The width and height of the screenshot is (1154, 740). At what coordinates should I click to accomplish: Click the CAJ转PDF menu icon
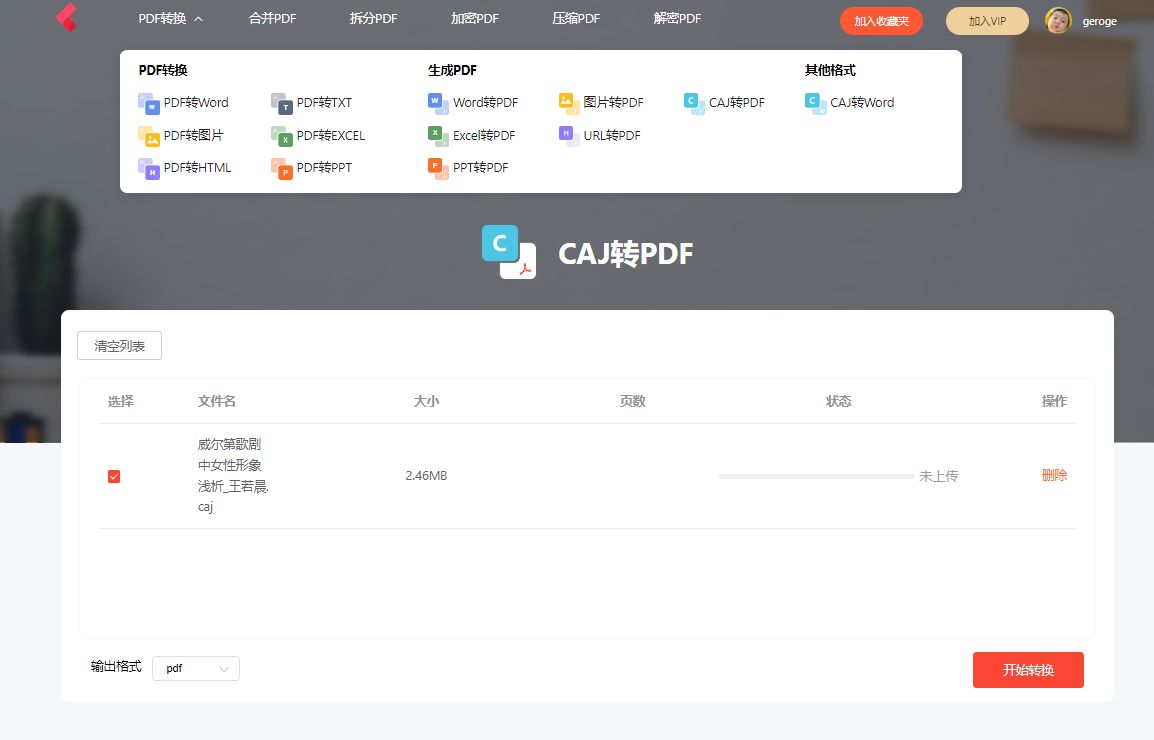(x=694, y=103)
